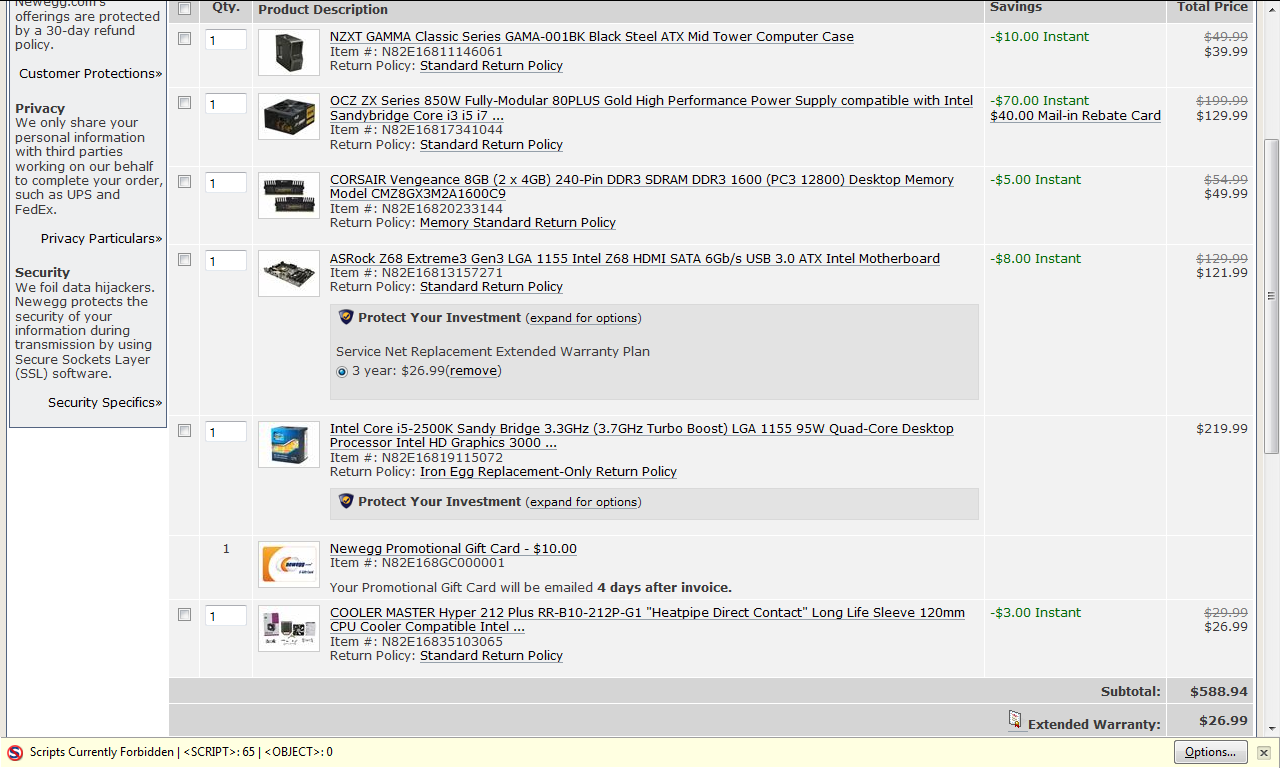Click the Total Price column header

click(1212, 7)
